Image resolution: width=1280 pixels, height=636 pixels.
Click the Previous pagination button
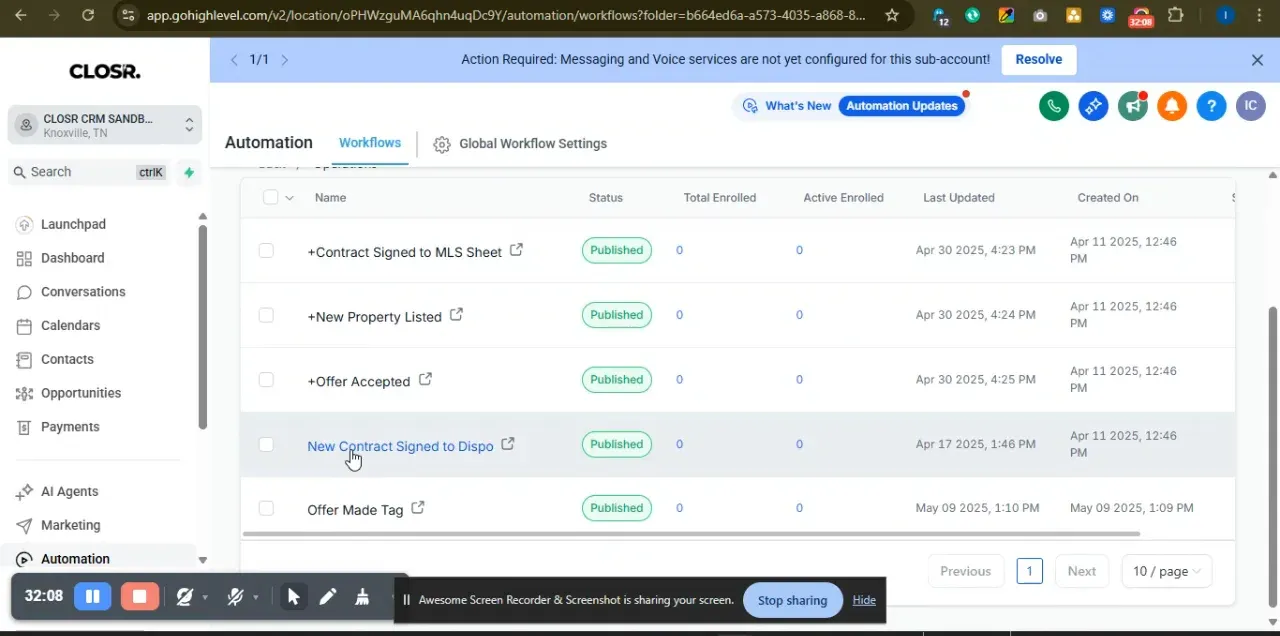[x=965, y=571]
